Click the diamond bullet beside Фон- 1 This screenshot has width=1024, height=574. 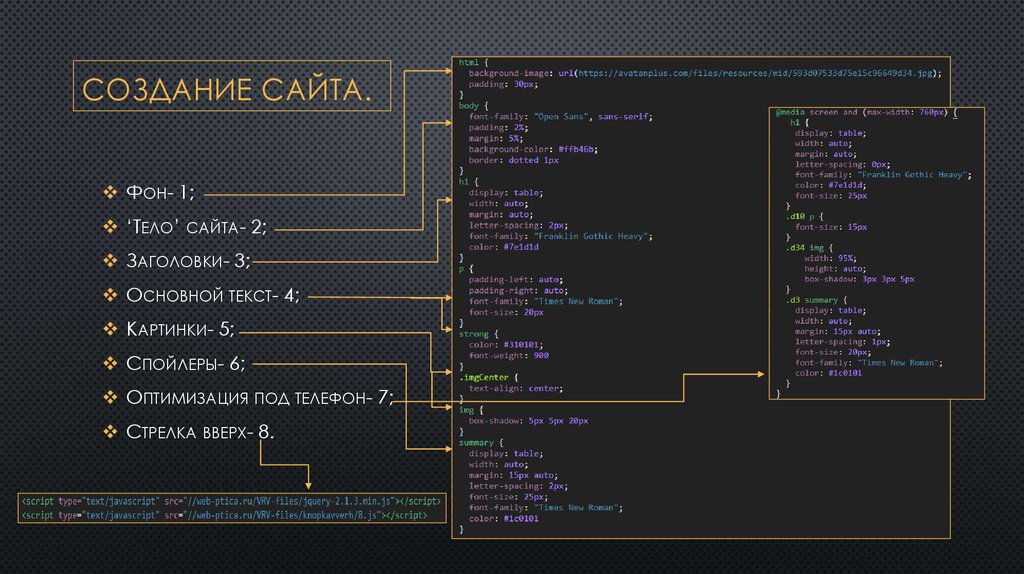click(x=111, y=193)
